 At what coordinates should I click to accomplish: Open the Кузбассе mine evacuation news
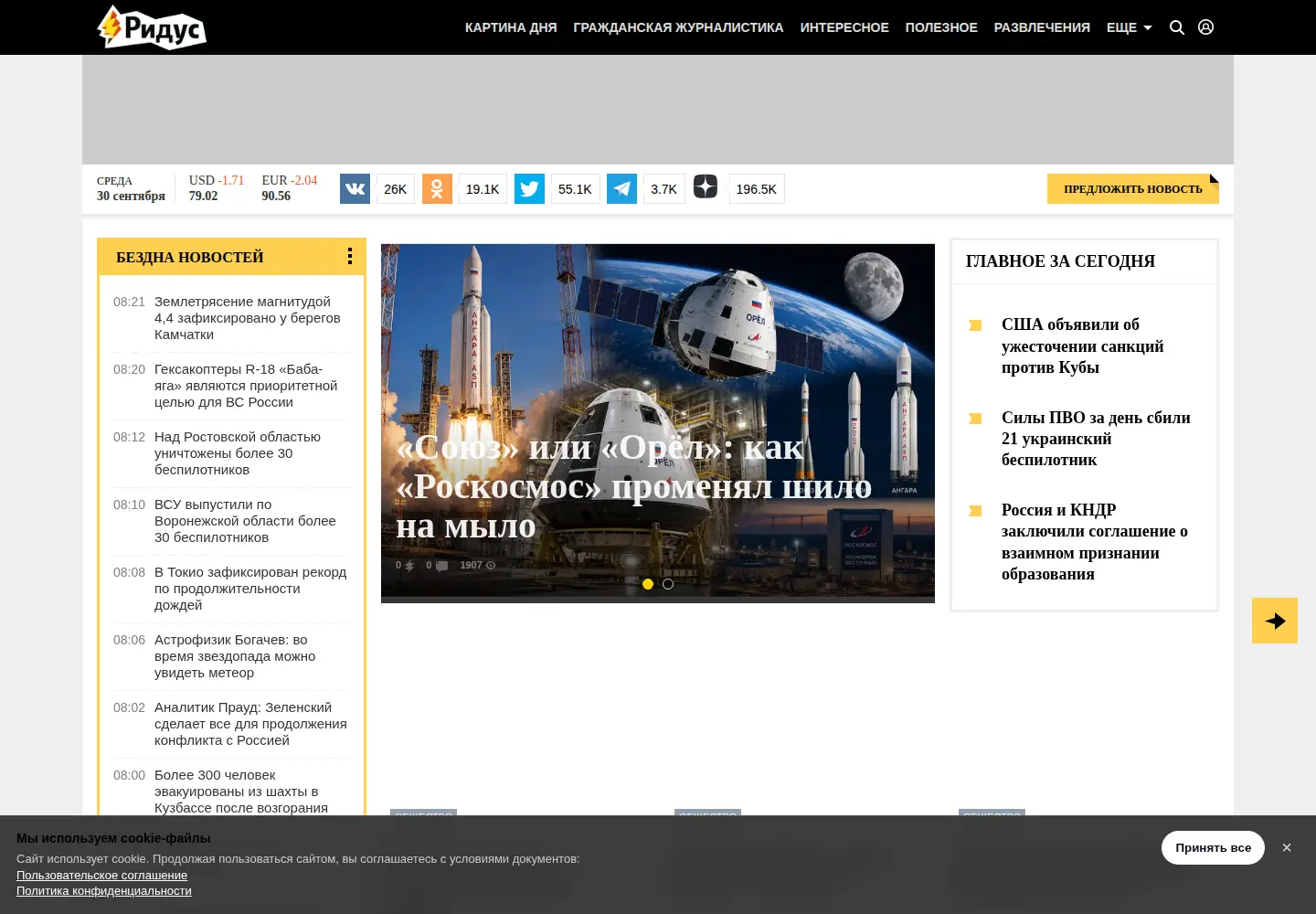pyautogui.click(x=241, y=792)
